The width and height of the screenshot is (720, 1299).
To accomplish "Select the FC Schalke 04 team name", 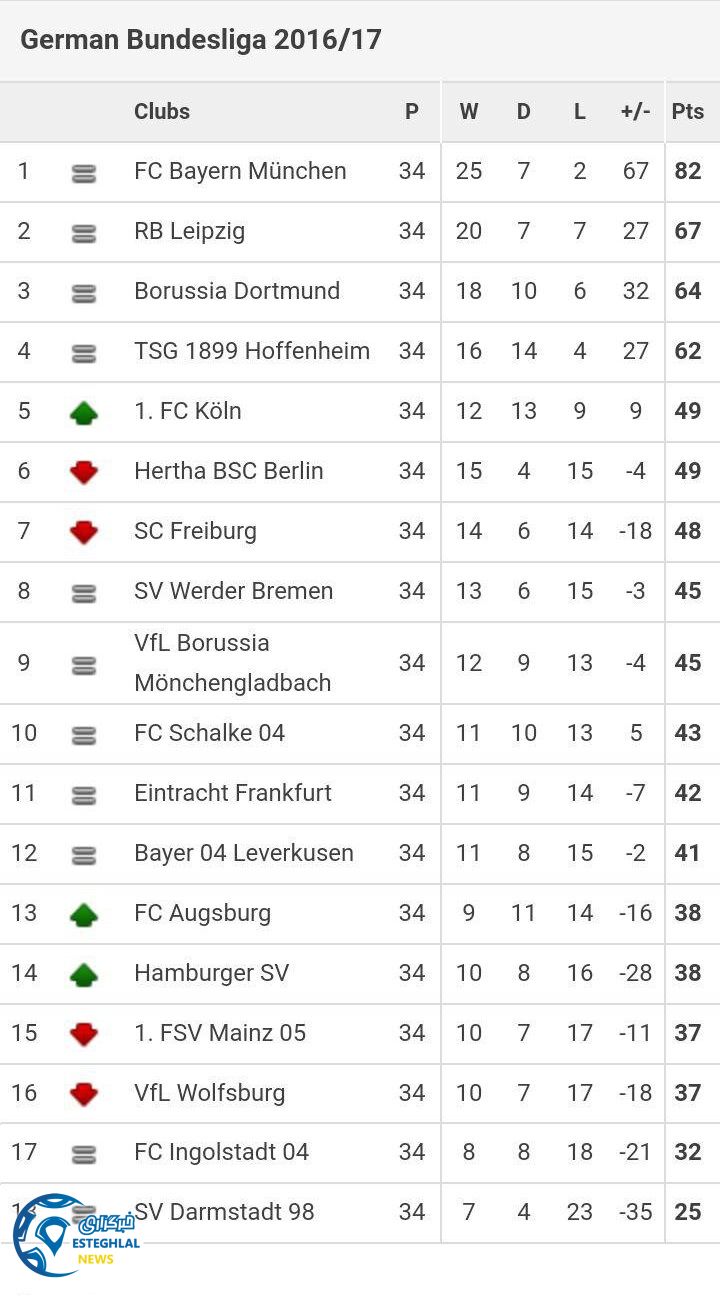I will coord(210,733).
